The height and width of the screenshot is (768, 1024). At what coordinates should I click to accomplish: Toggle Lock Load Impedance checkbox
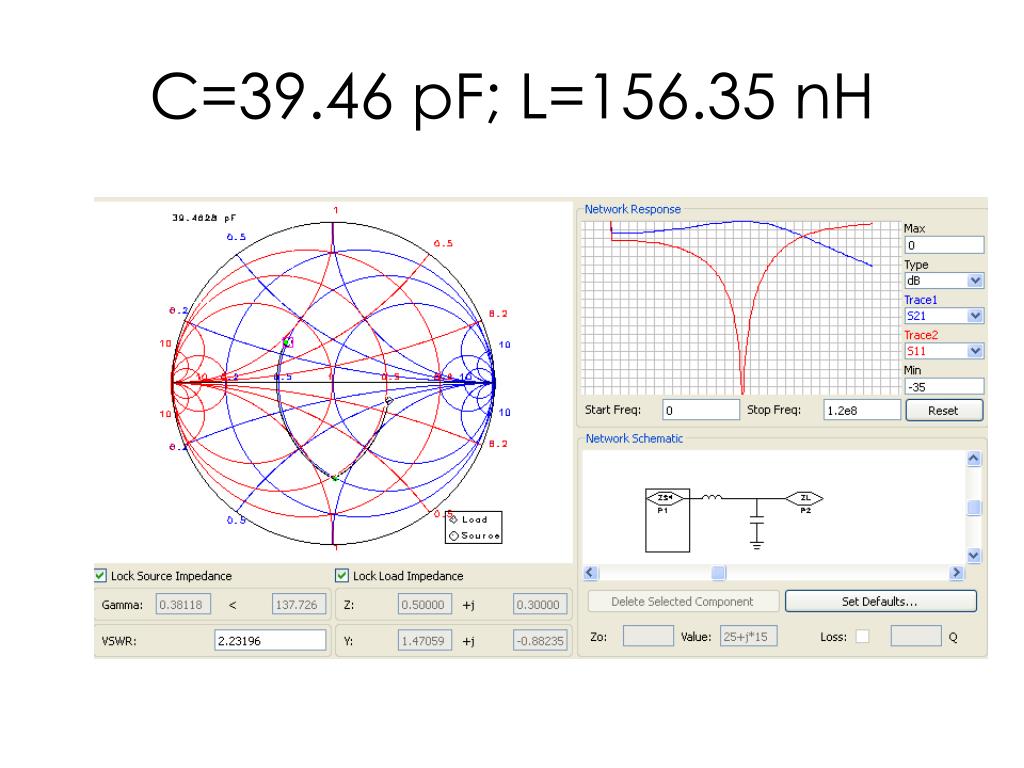tap(342, 575)
